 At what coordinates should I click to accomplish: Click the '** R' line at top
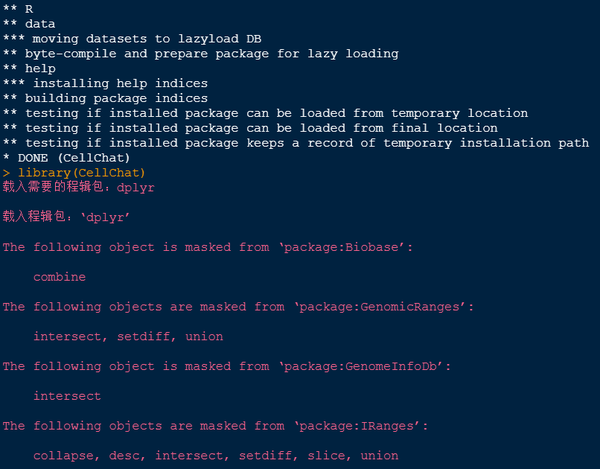[18, 8]
